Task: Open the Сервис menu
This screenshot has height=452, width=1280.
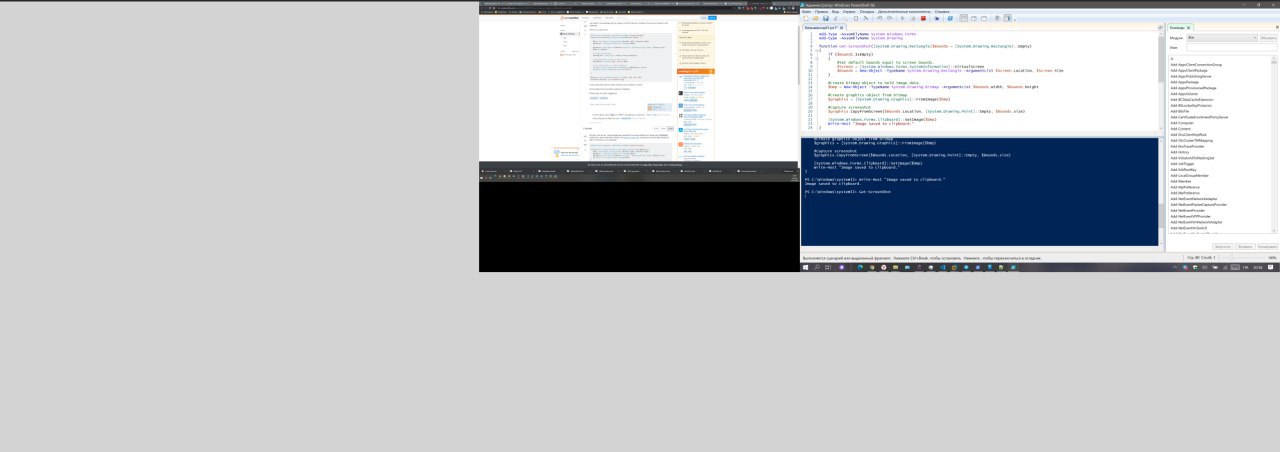Action: click(849, 11)
